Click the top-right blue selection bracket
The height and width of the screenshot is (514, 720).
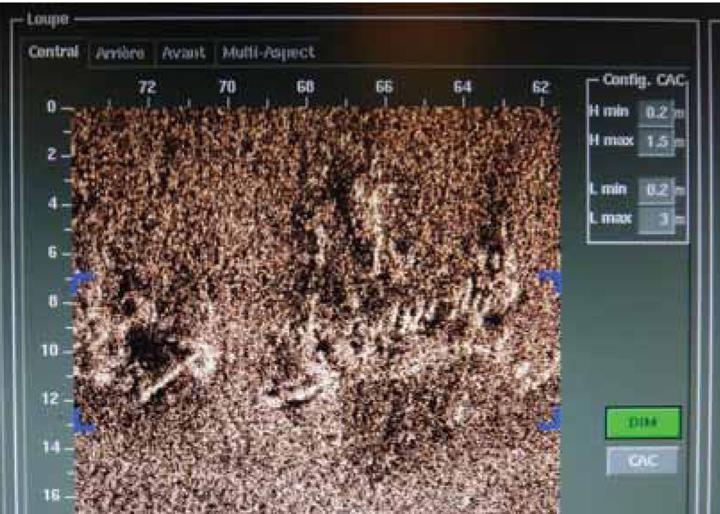click(x=549, y=279)
